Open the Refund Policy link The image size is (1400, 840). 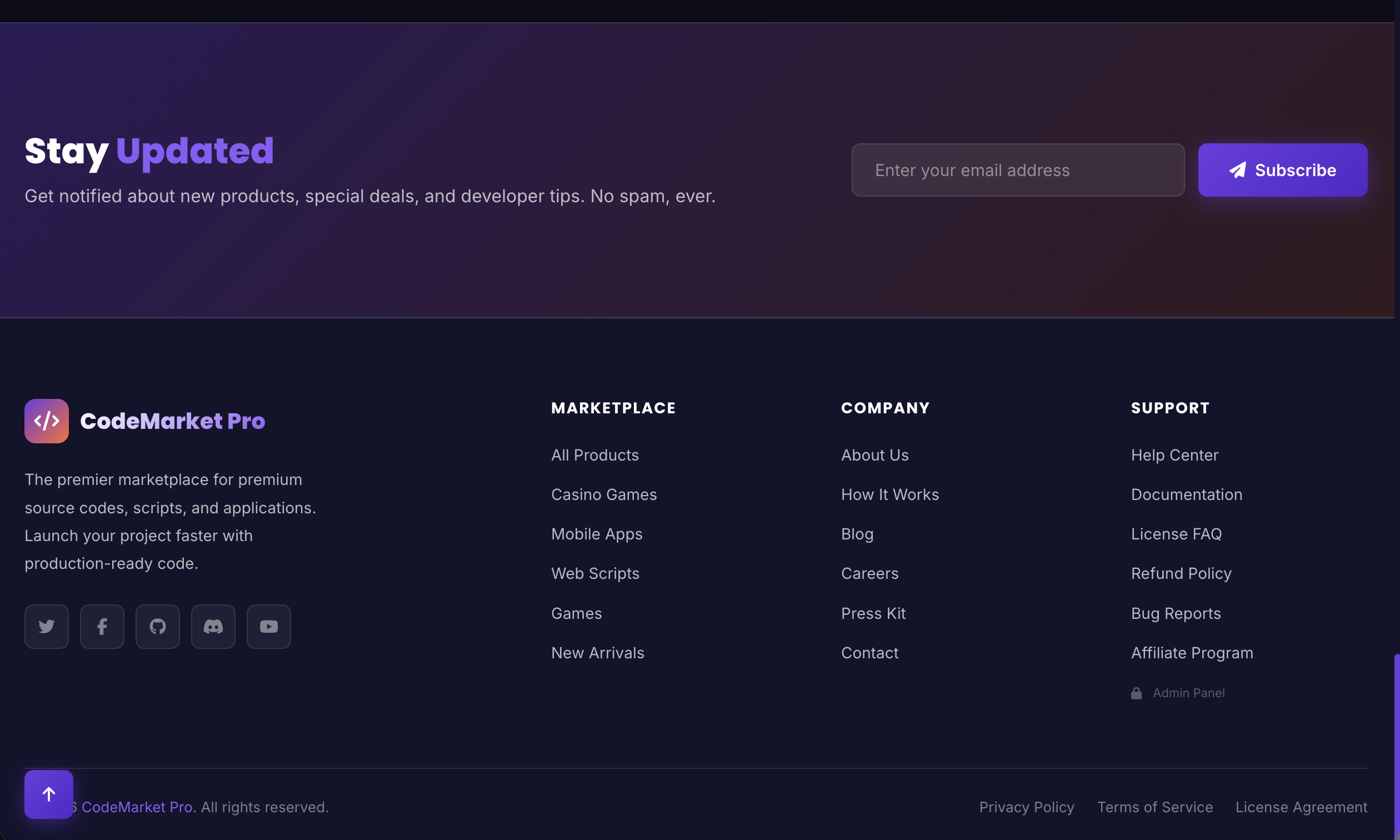pyautogui.click(x=1181, y=573)
